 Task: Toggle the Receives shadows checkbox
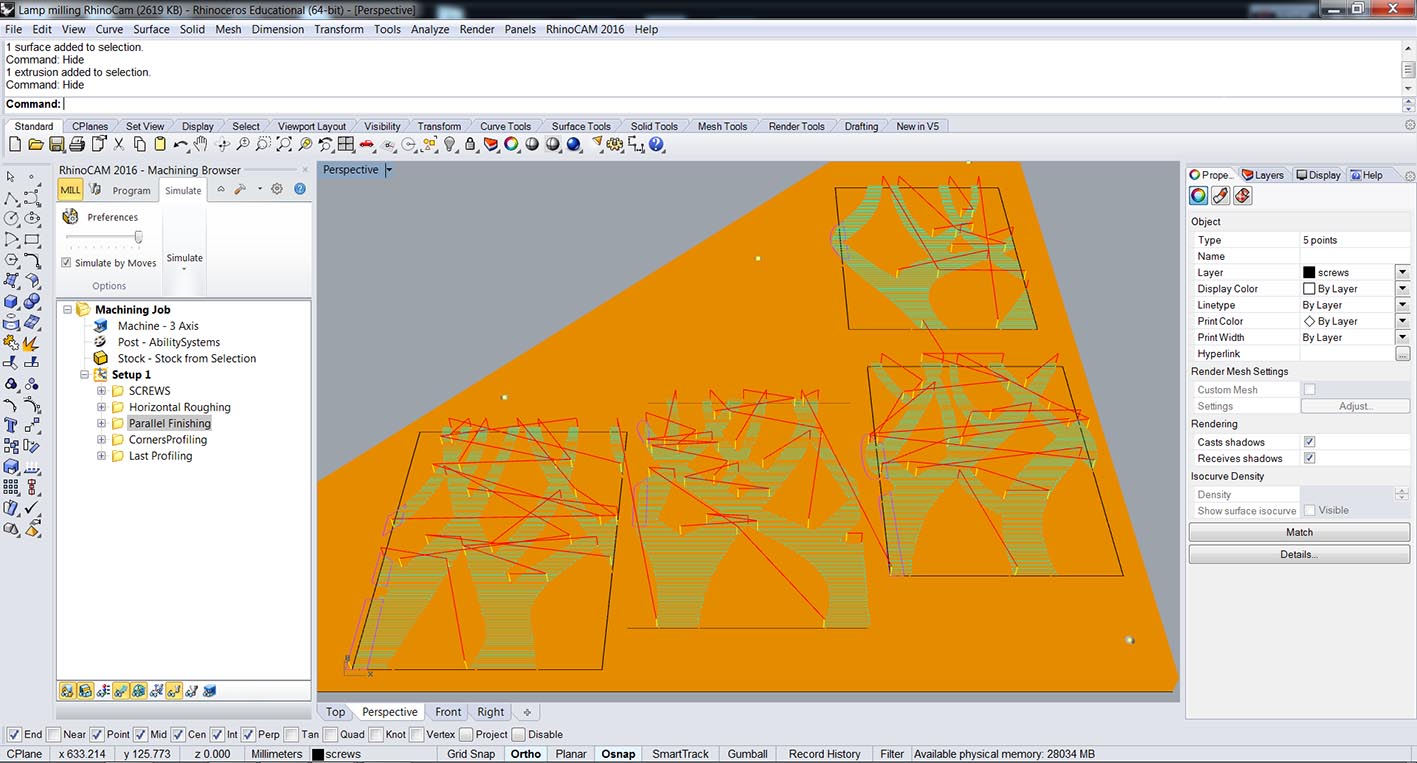coord(1310,458)
